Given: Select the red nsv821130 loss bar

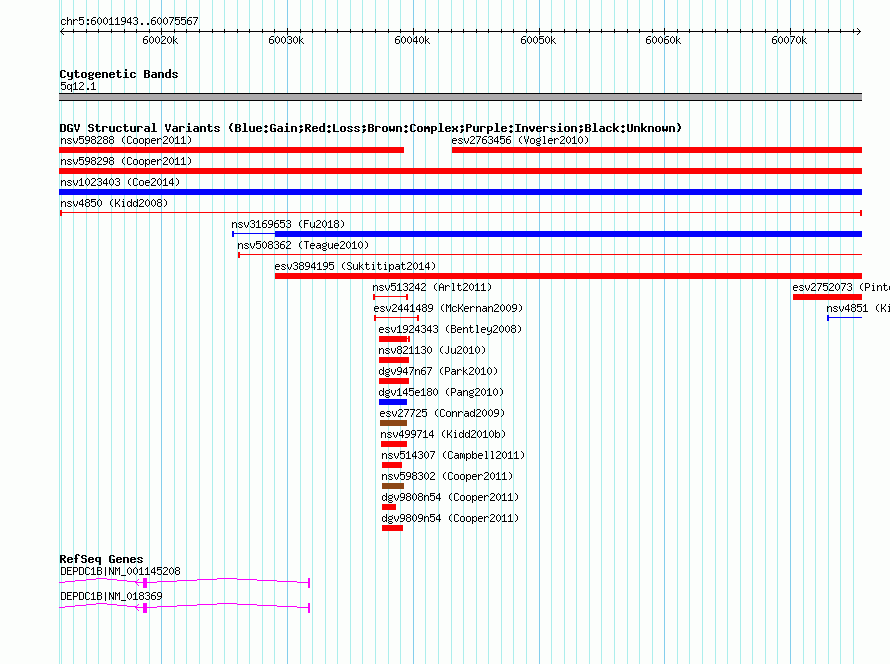Looking at the screenshot, I should [394, 360].
